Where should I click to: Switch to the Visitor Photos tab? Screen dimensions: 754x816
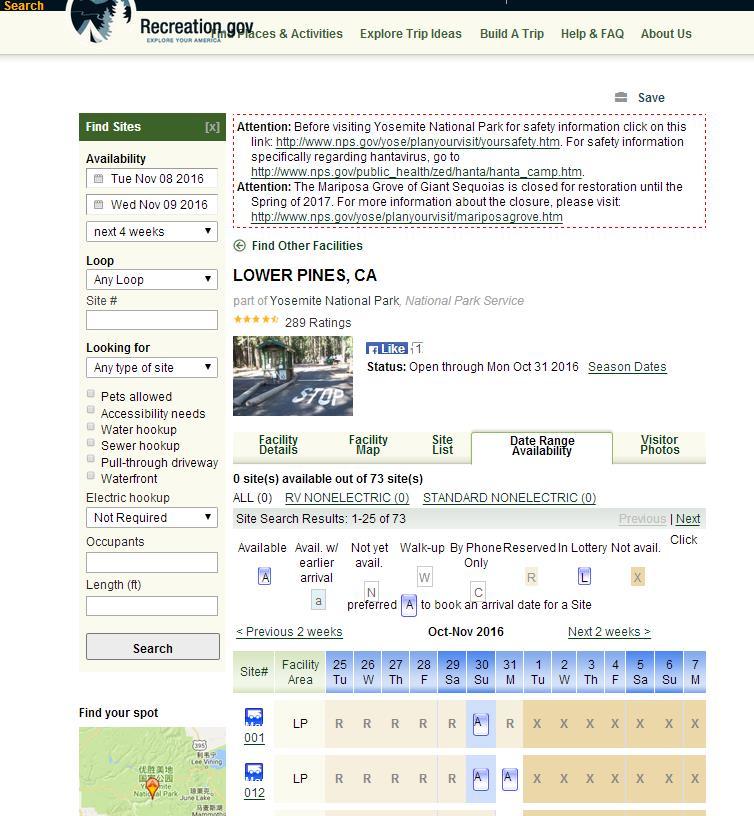pyautogui.click(x=659, y=445)
